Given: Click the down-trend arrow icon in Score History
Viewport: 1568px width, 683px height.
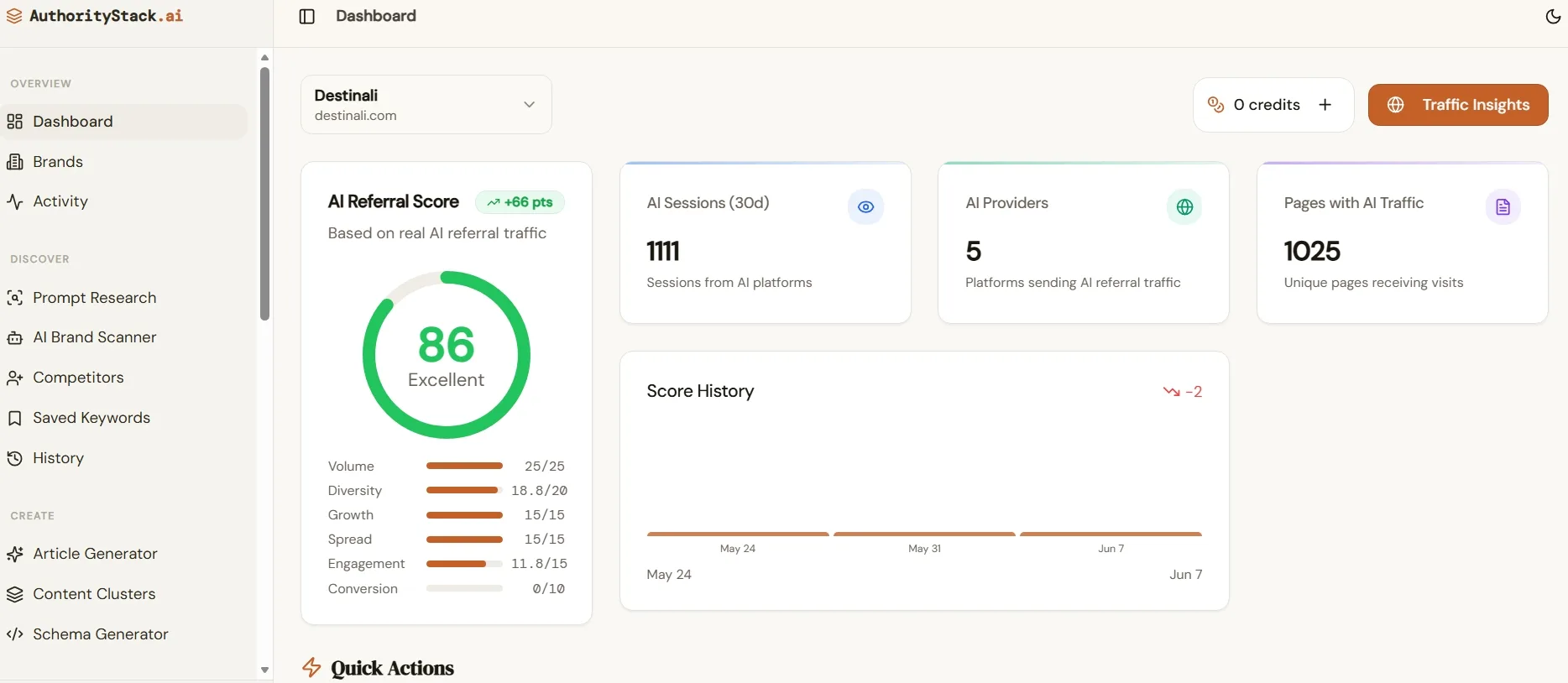Looking at the screenshot, I should tap(1172, 392).
